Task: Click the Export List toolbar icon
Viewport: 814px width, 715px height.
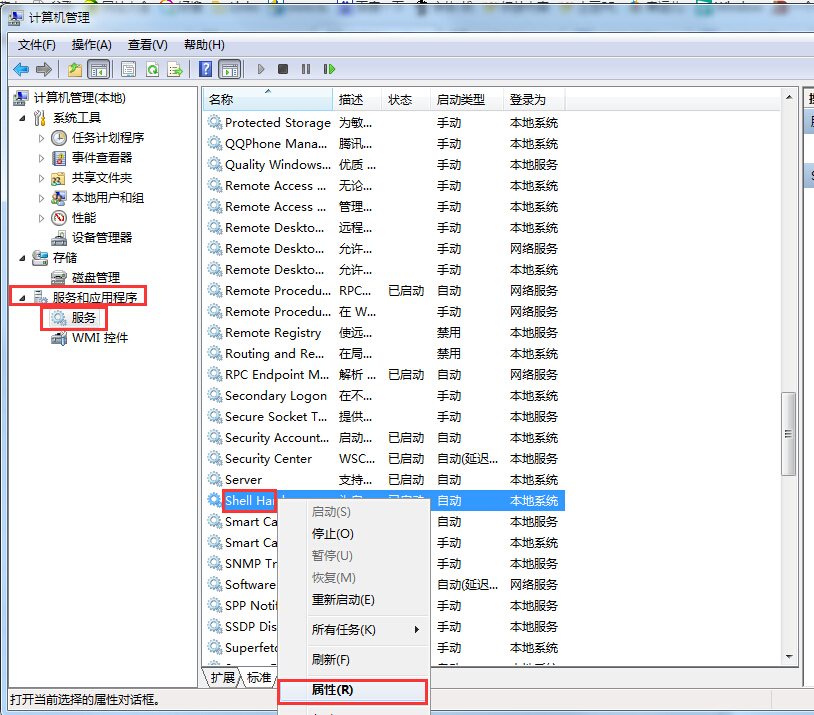Action: 175,69
